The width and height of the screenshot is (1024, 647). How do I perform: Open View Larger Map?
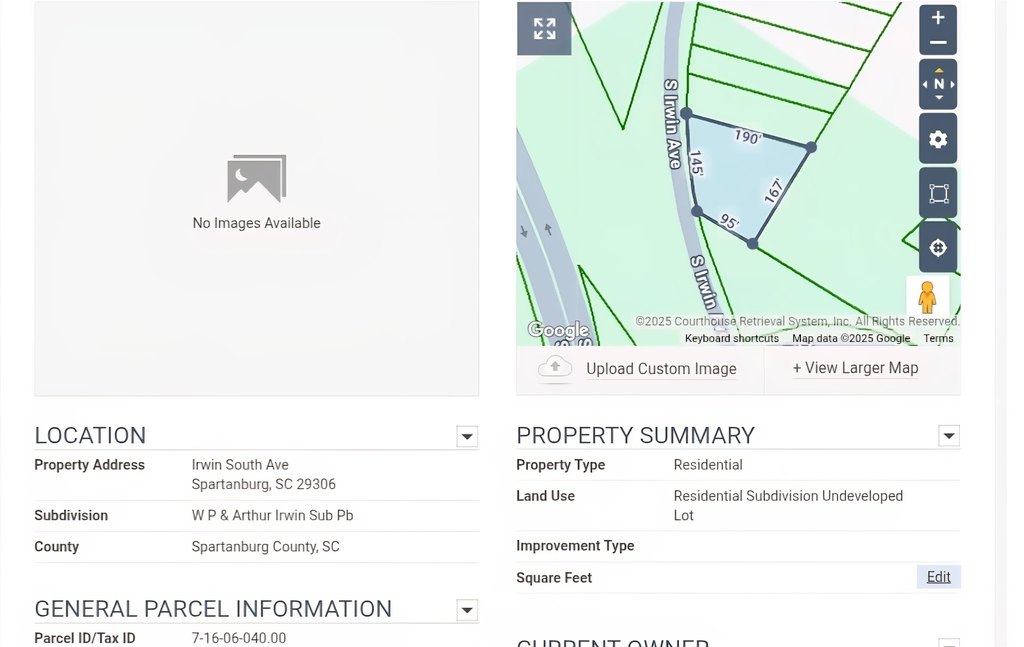pos(855,368)
